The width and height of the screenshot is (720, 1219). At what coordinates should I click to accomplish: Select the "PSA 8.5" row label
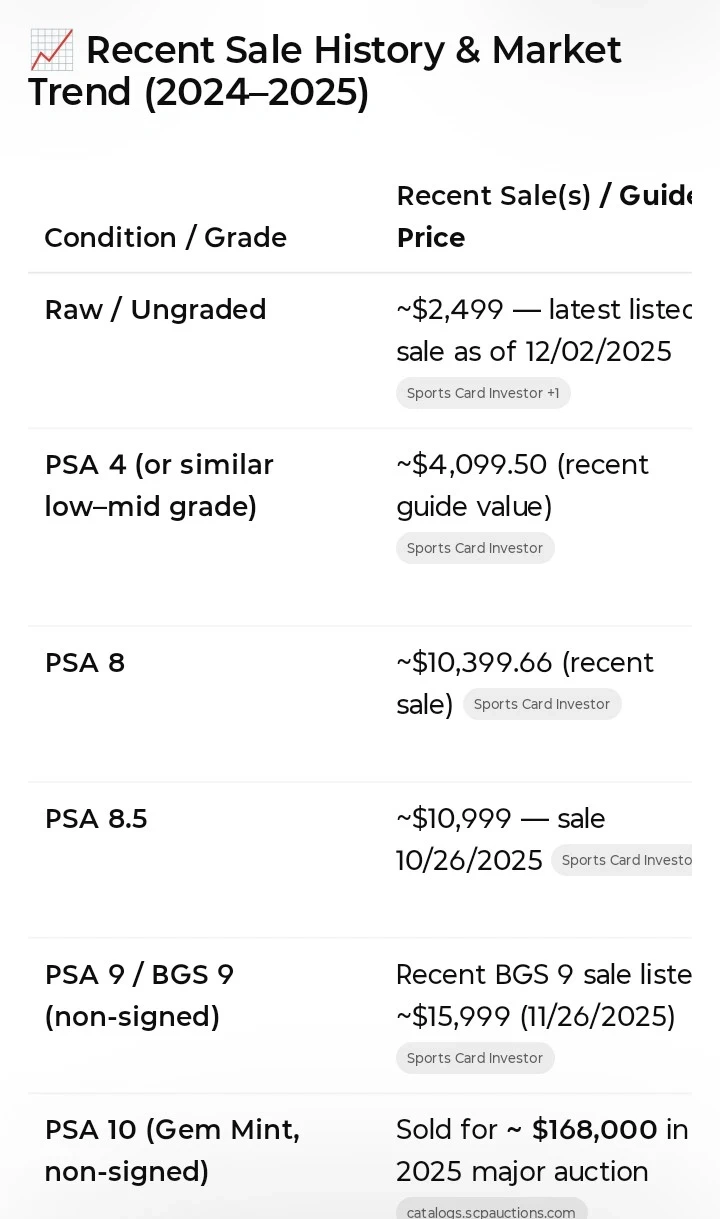point(96,819)
